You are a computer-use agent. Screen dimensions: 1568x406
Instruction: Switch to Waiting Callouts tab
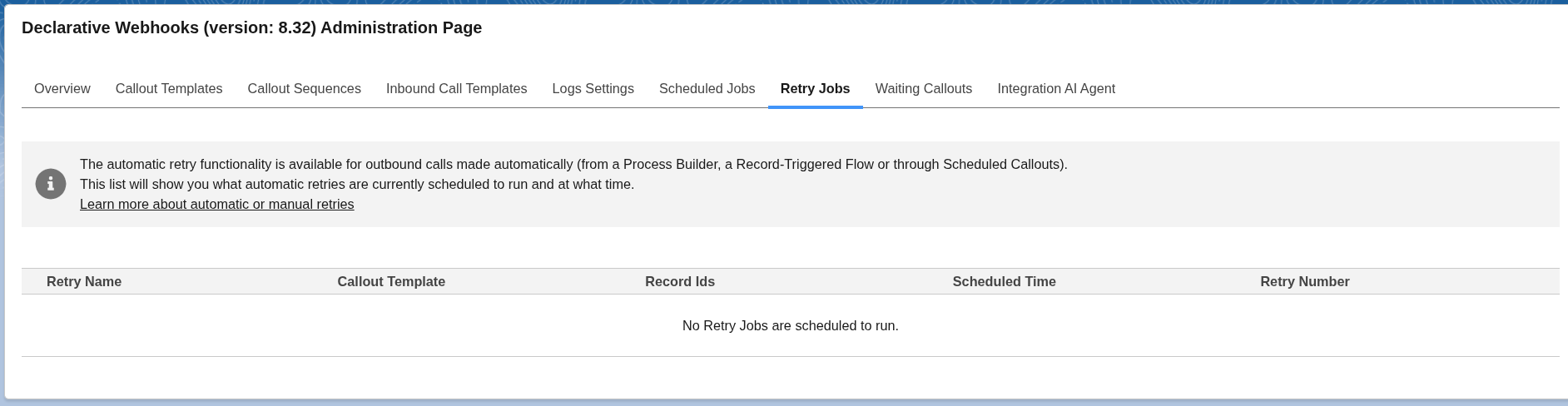coord(924,89)
